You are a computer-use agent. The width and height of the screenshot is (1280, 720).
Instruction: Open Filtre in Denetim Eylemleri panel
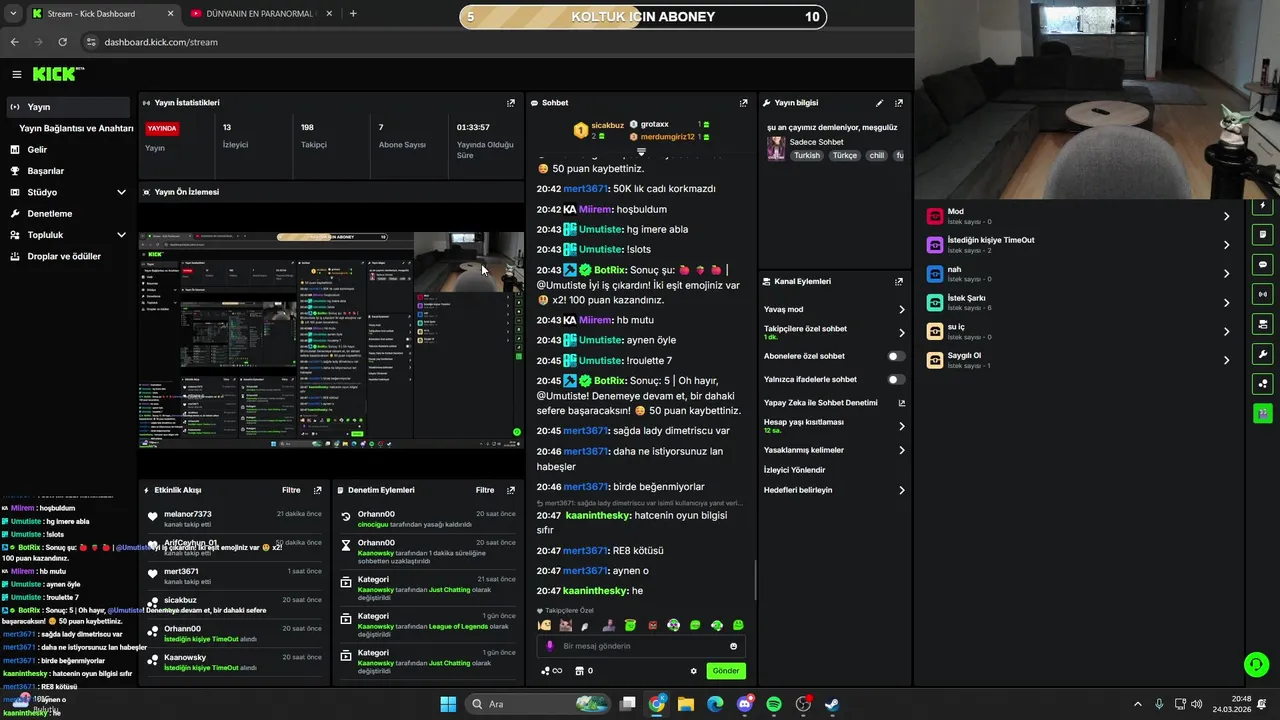click(485, 491)
